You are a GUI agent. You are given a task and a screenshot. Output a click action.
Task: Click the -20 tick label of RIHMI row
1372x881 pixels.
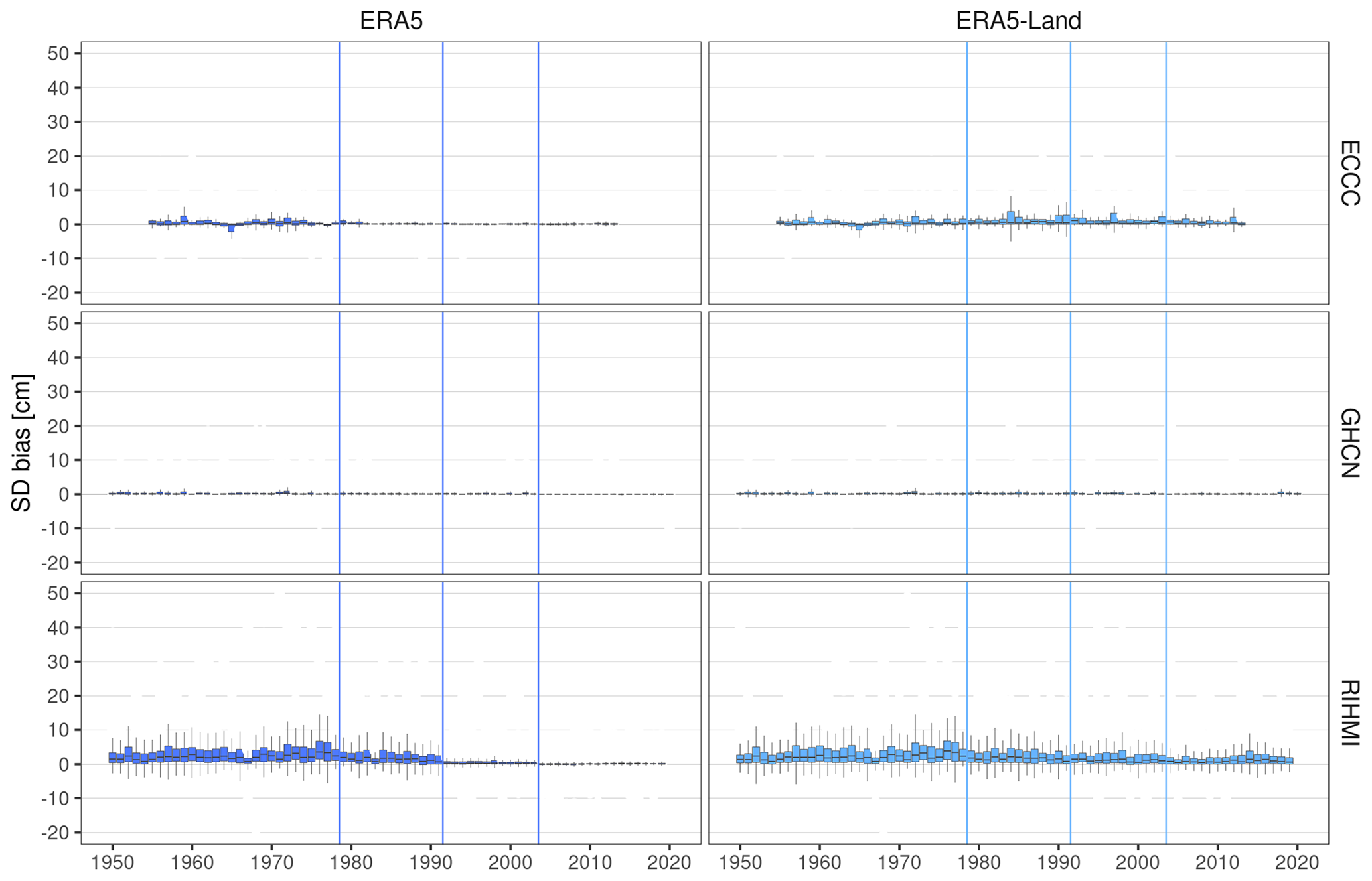pyautogui.click(x=54, y=833)
